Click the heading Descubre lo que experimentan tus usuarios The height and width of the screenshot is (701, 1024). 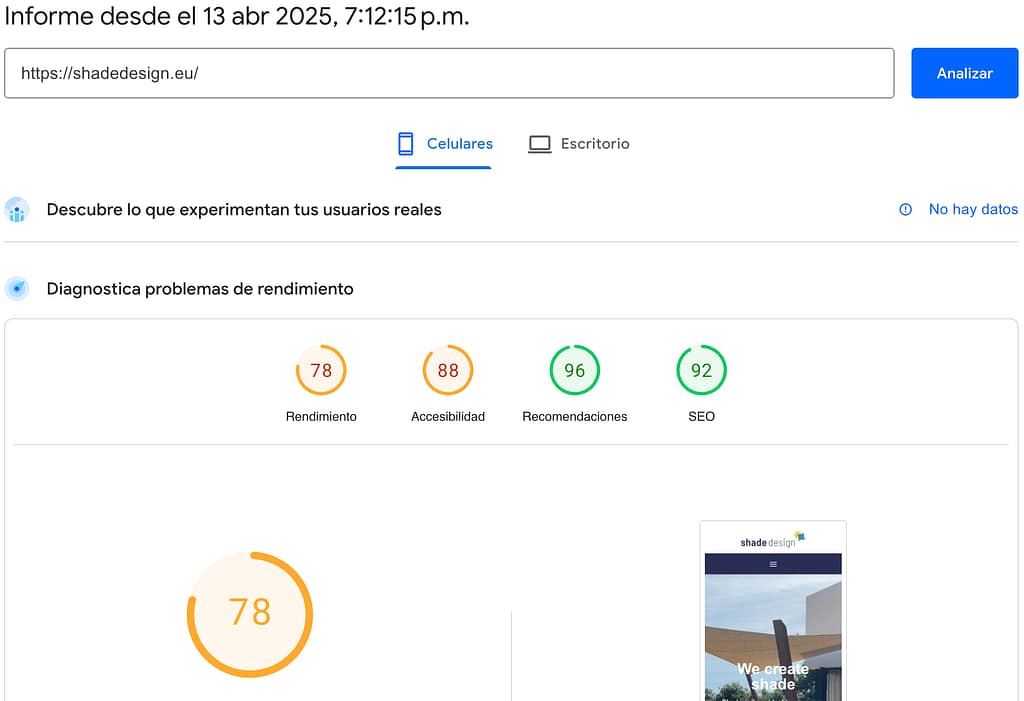pyautogui.click(x=244, y=210)
